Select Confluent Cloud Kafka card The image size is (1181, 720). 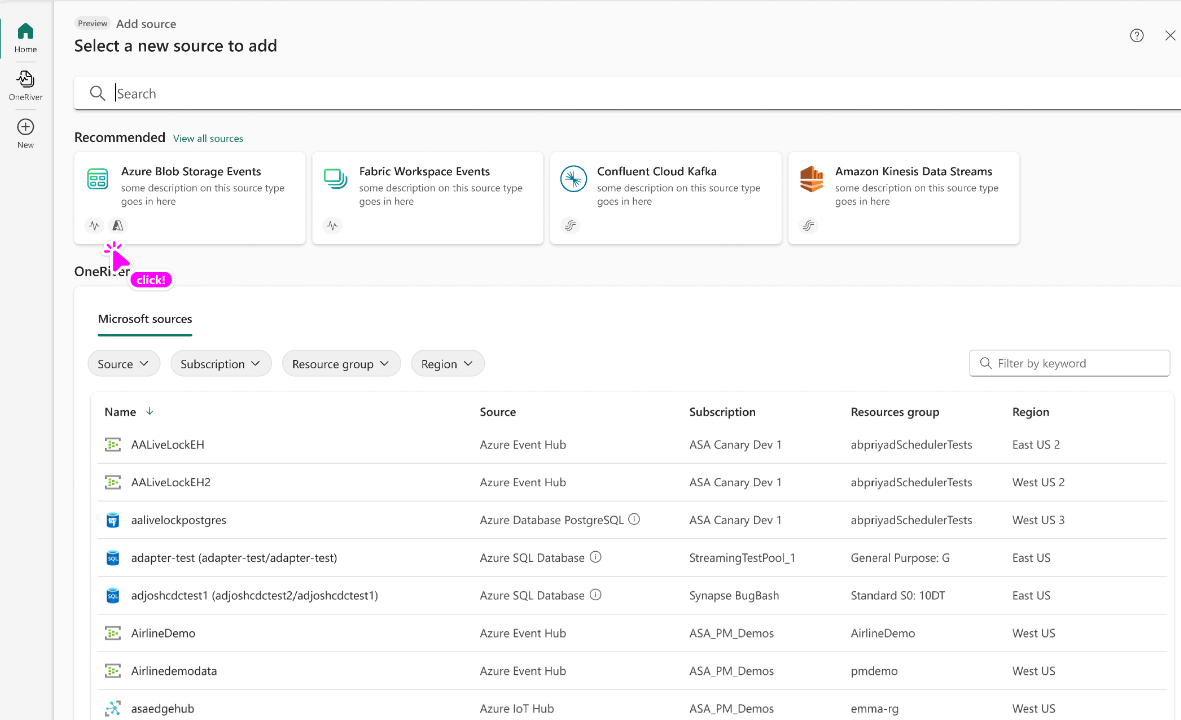(666, 198)
